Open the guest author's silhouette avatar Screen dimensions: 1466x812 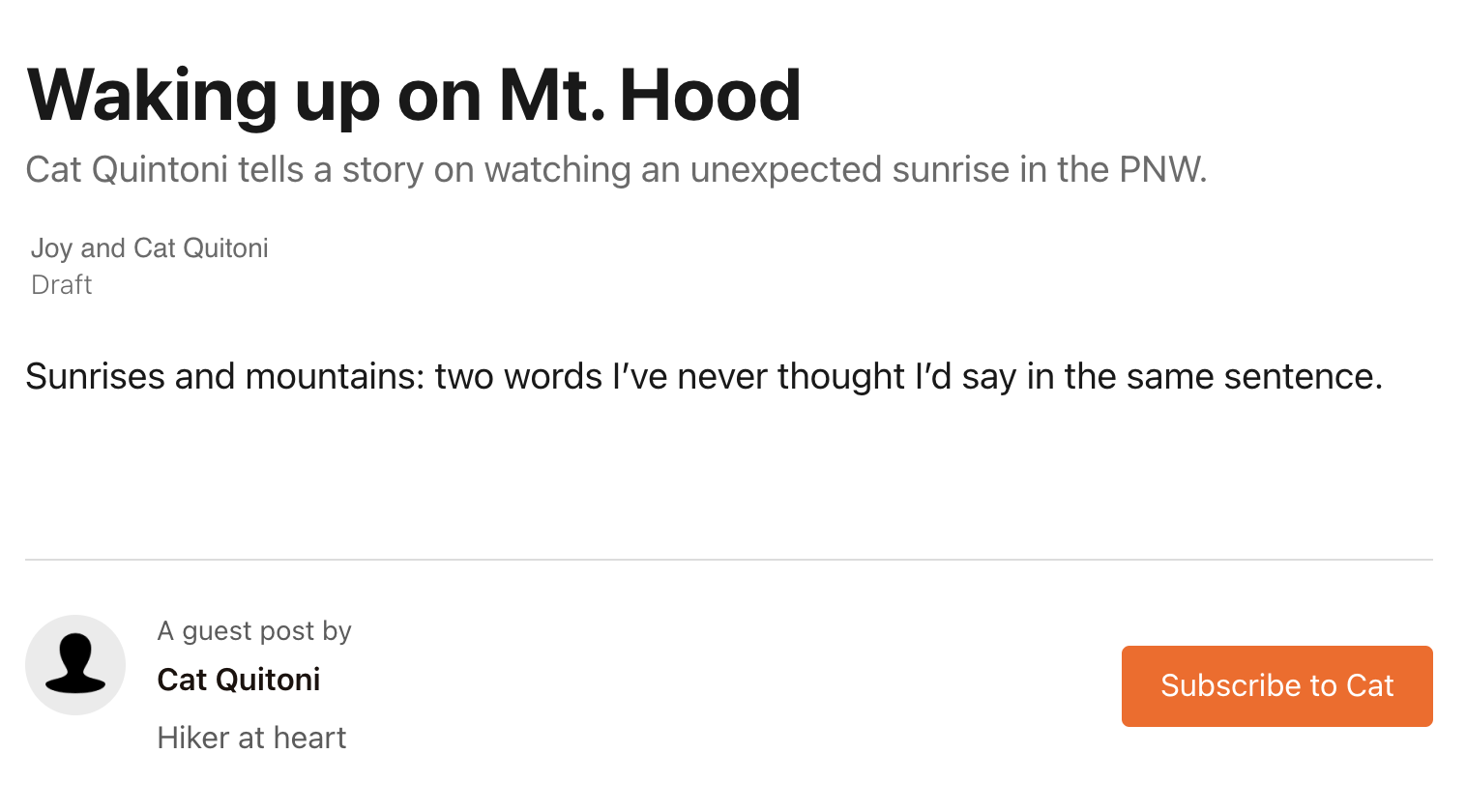point(75,665)
